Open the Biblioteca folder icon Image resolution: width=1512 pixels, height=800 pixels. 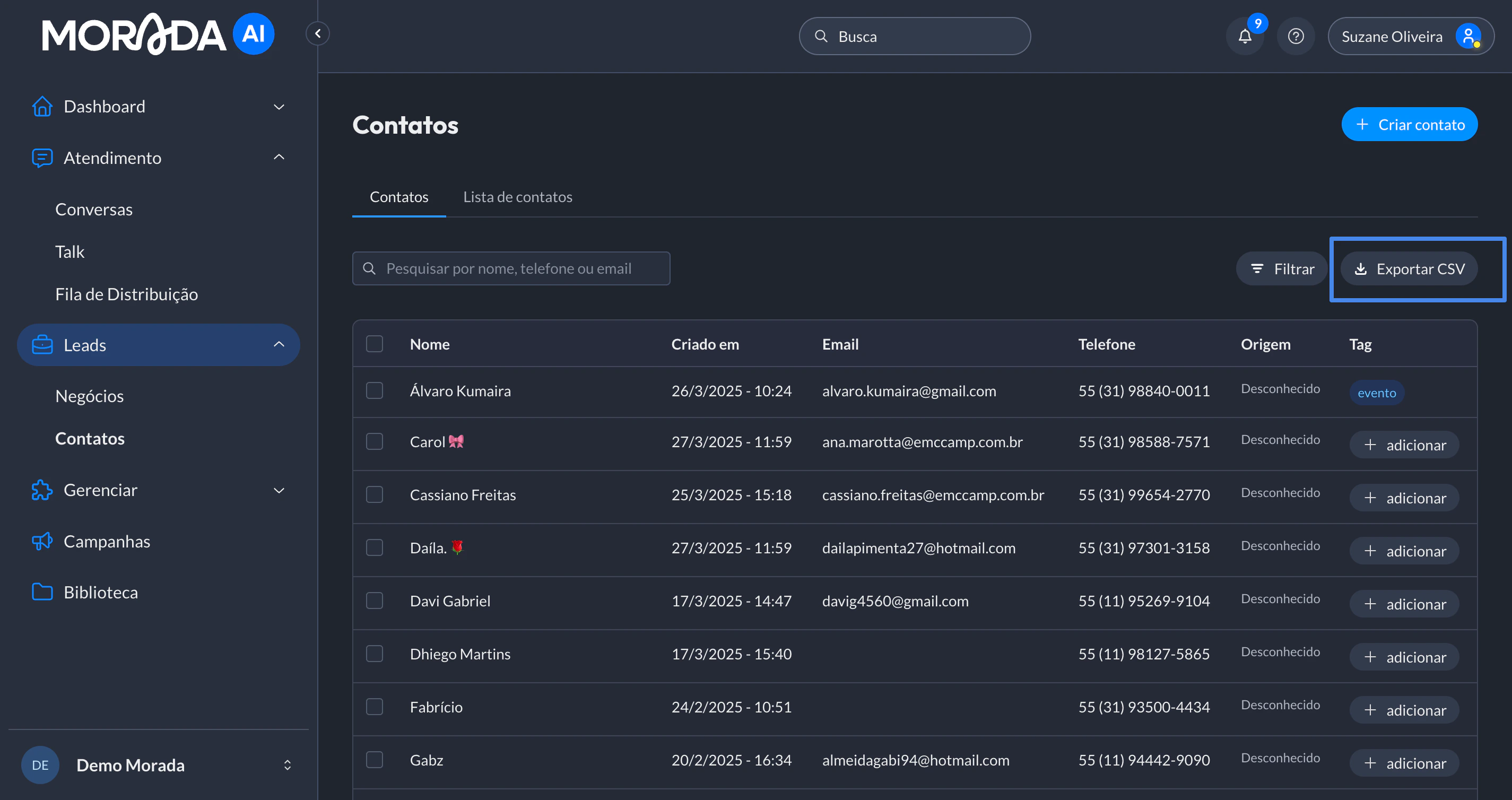coord(42,592)
